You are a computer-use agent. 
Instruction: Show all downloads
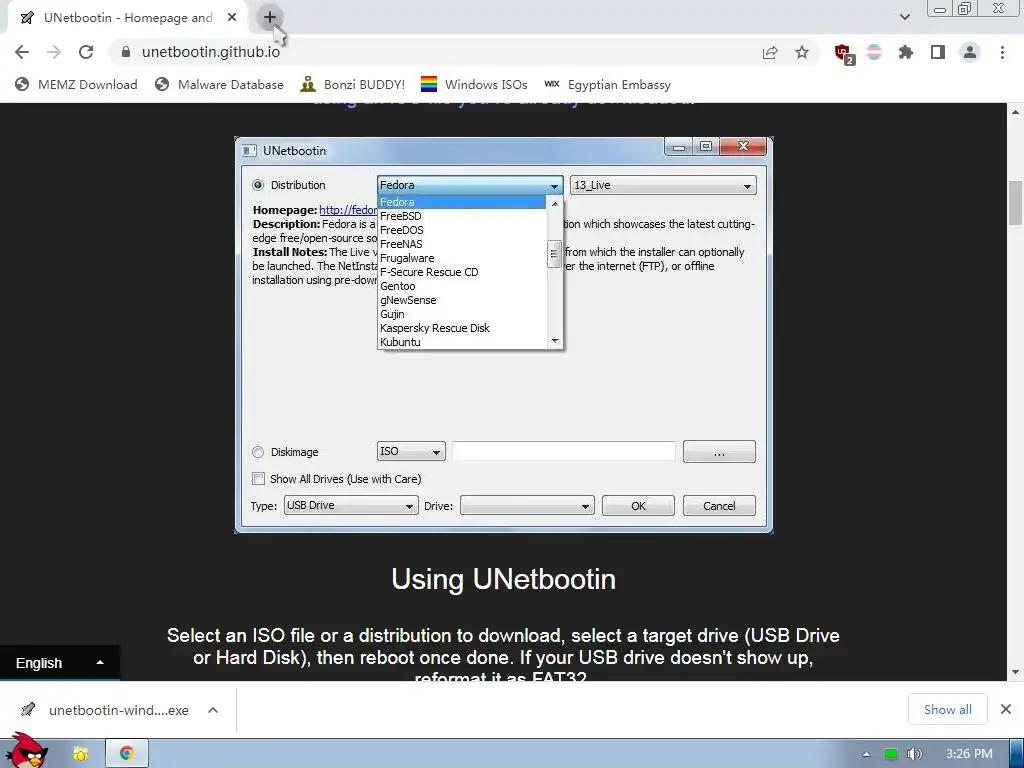948,709
